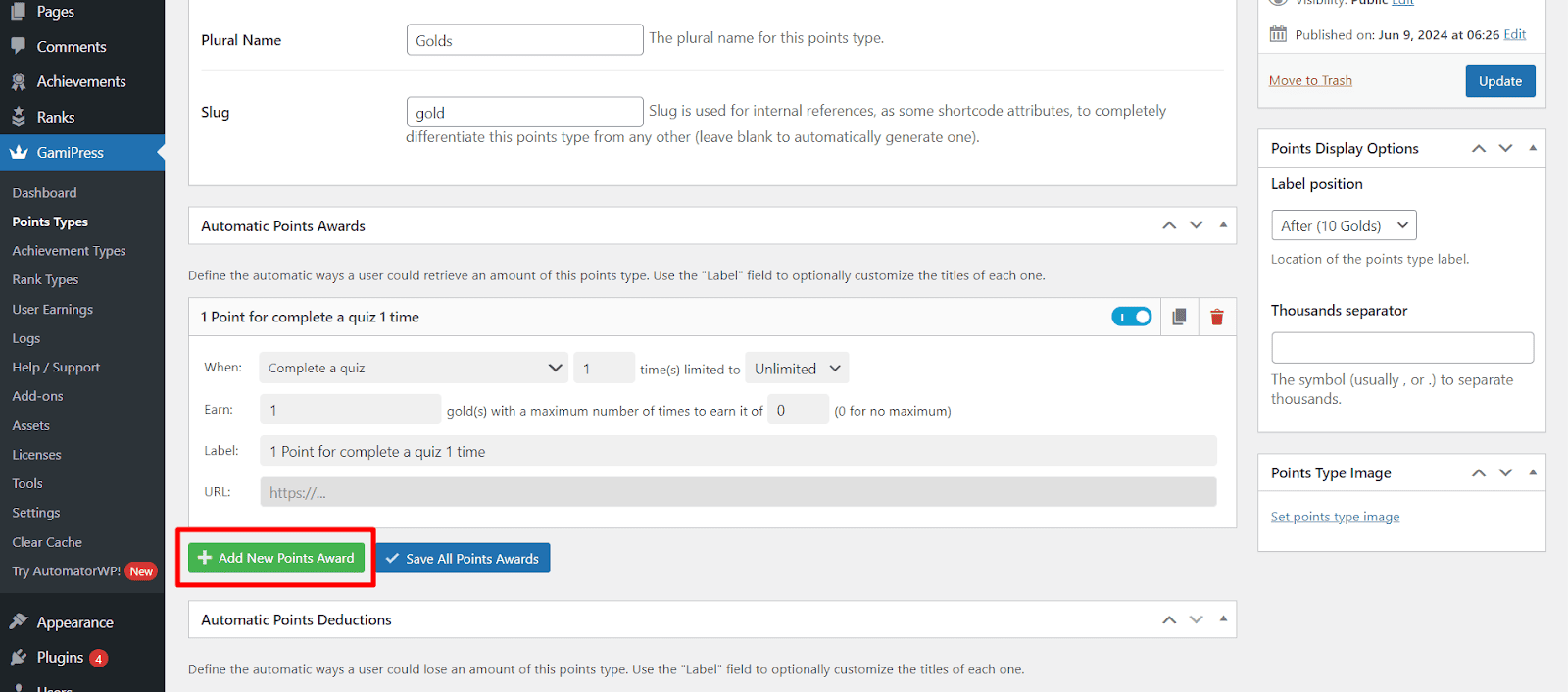
Task: Go to Achievement Types submenu
Action: (x=69, y=251)
